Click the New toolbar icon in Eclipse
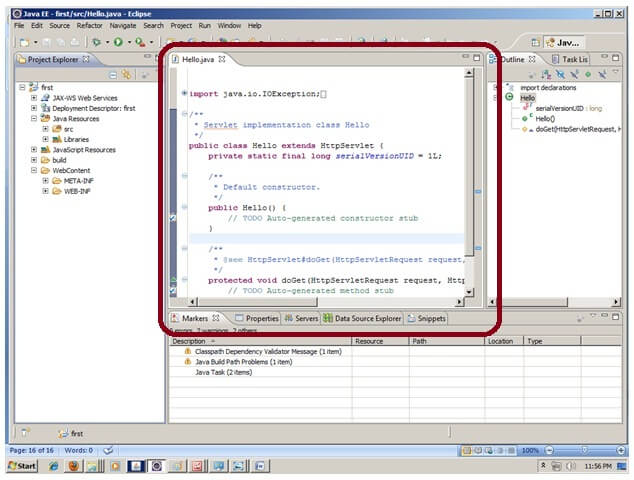Viewport: 634px width, 480px height. pos(25,42)
